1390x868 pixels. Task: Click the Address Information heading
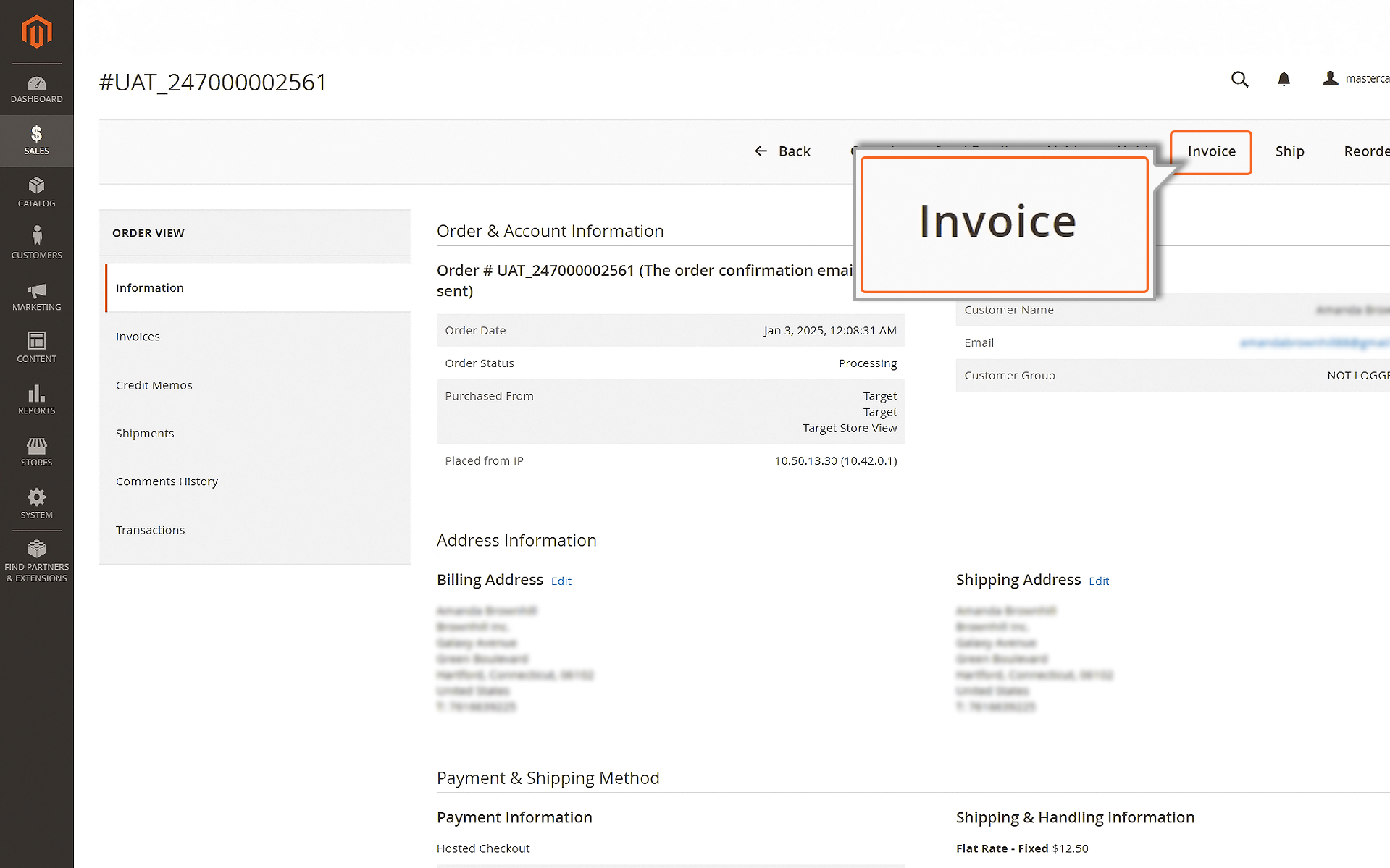click(516, 541)
